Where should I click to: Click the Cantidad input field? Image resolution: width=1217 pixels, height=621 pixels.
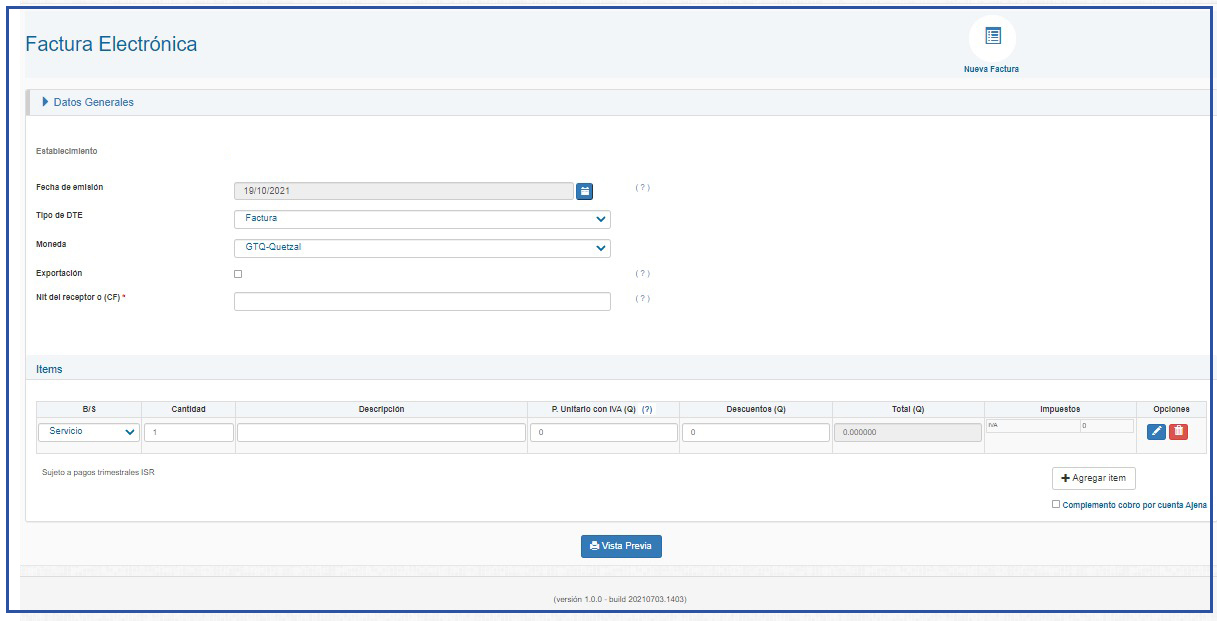[x=189, y=433]
